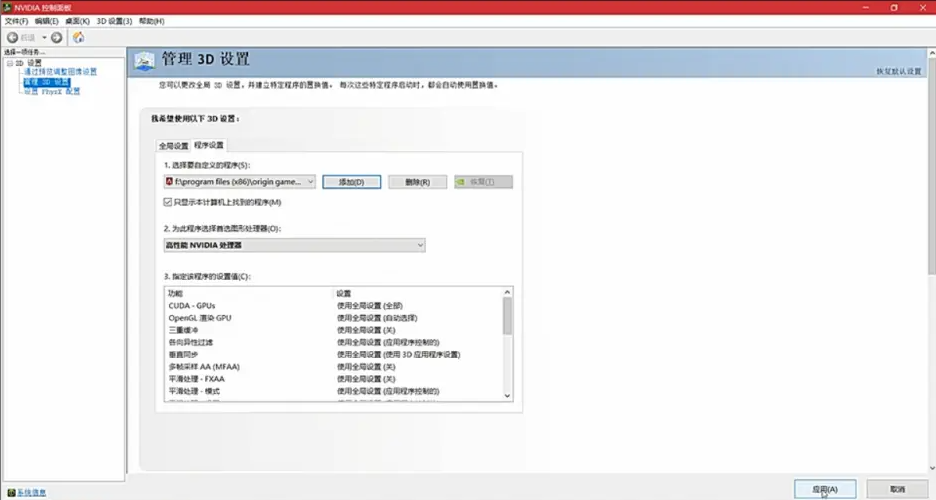Screen dimensions: 936x500
Task: Click the main page scroll-down arrow
Action: (931, 468)
